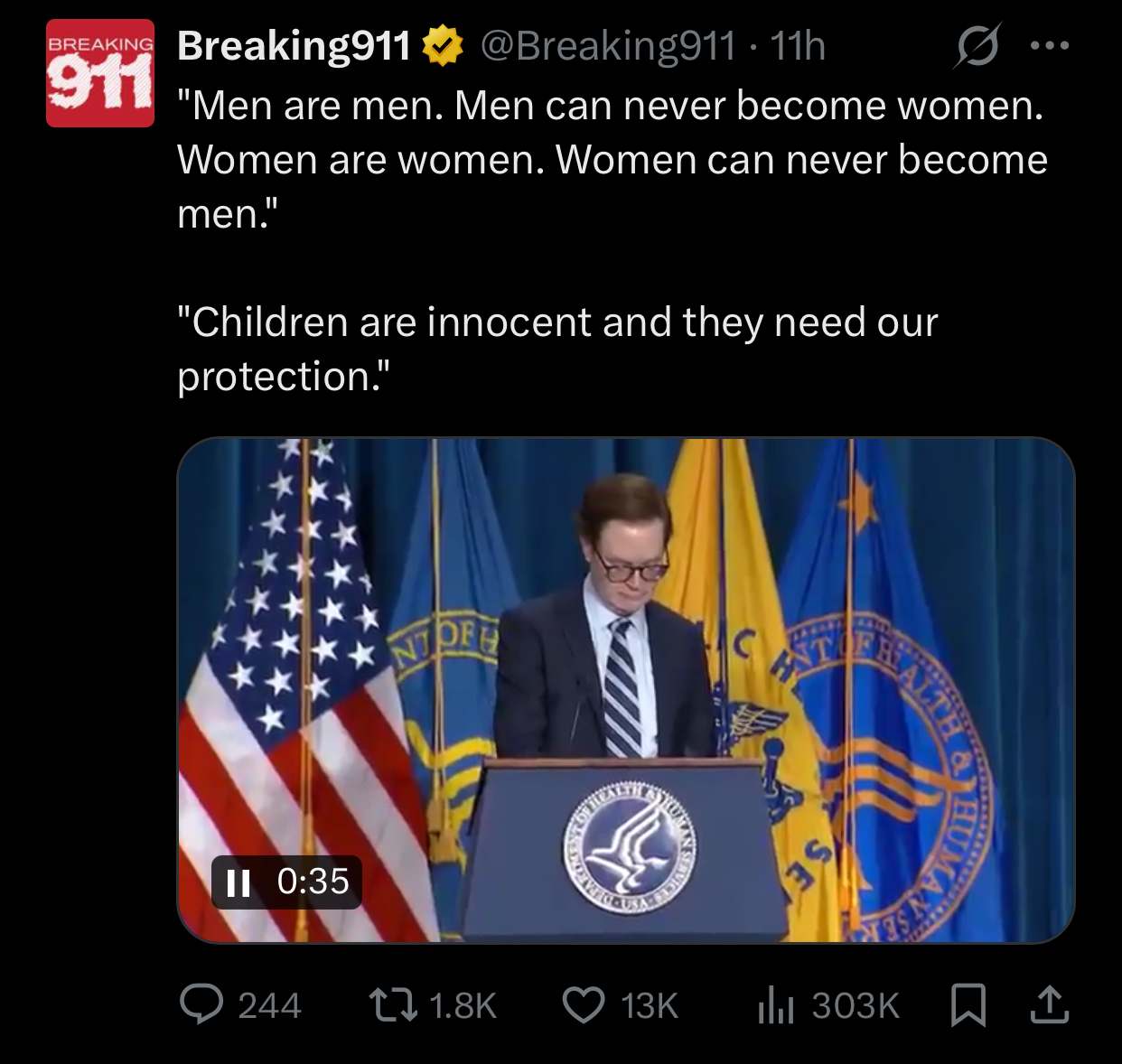The height and width of the screenshot is (1064, 1122).
Task: Open the share upload icon
Action: click(1050, 1004)
